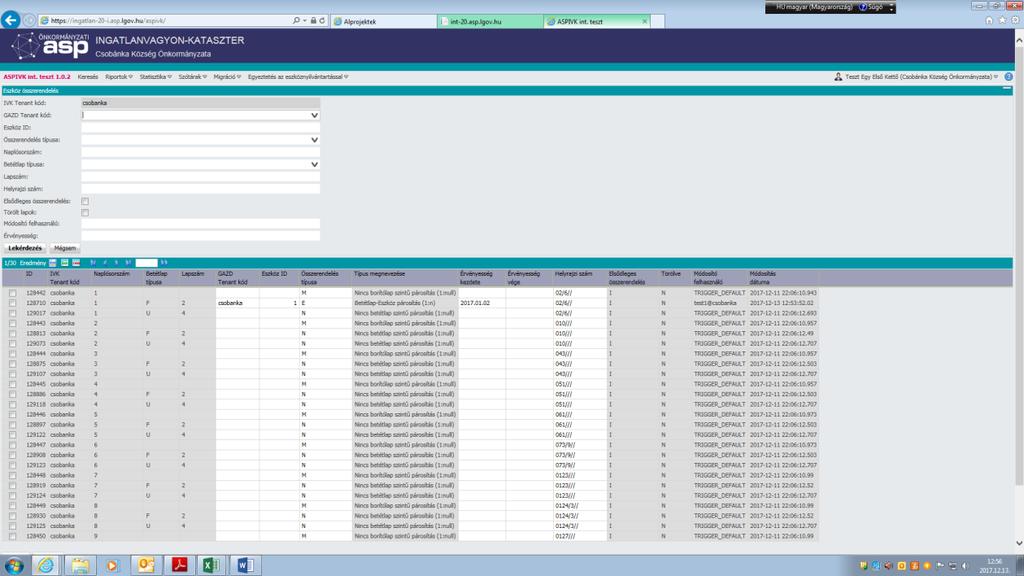This screenshot has height=576, width=1024.
Task: Switch to the Alprojektek browser tab
Action: pyautogui.click(x=383, y=22)
